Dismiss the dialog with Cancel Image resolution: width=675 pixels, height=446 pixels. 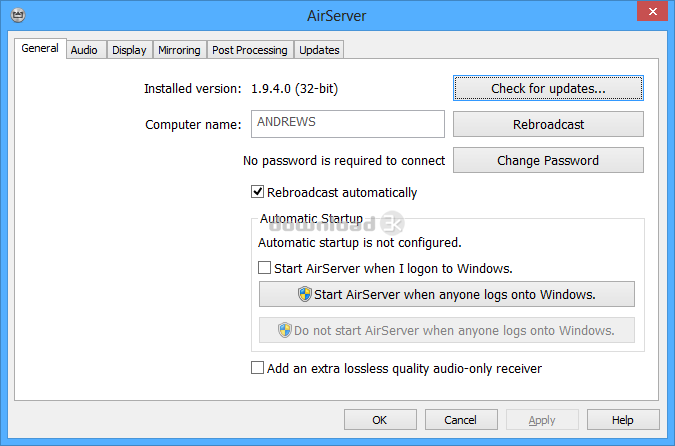[460, 420]
